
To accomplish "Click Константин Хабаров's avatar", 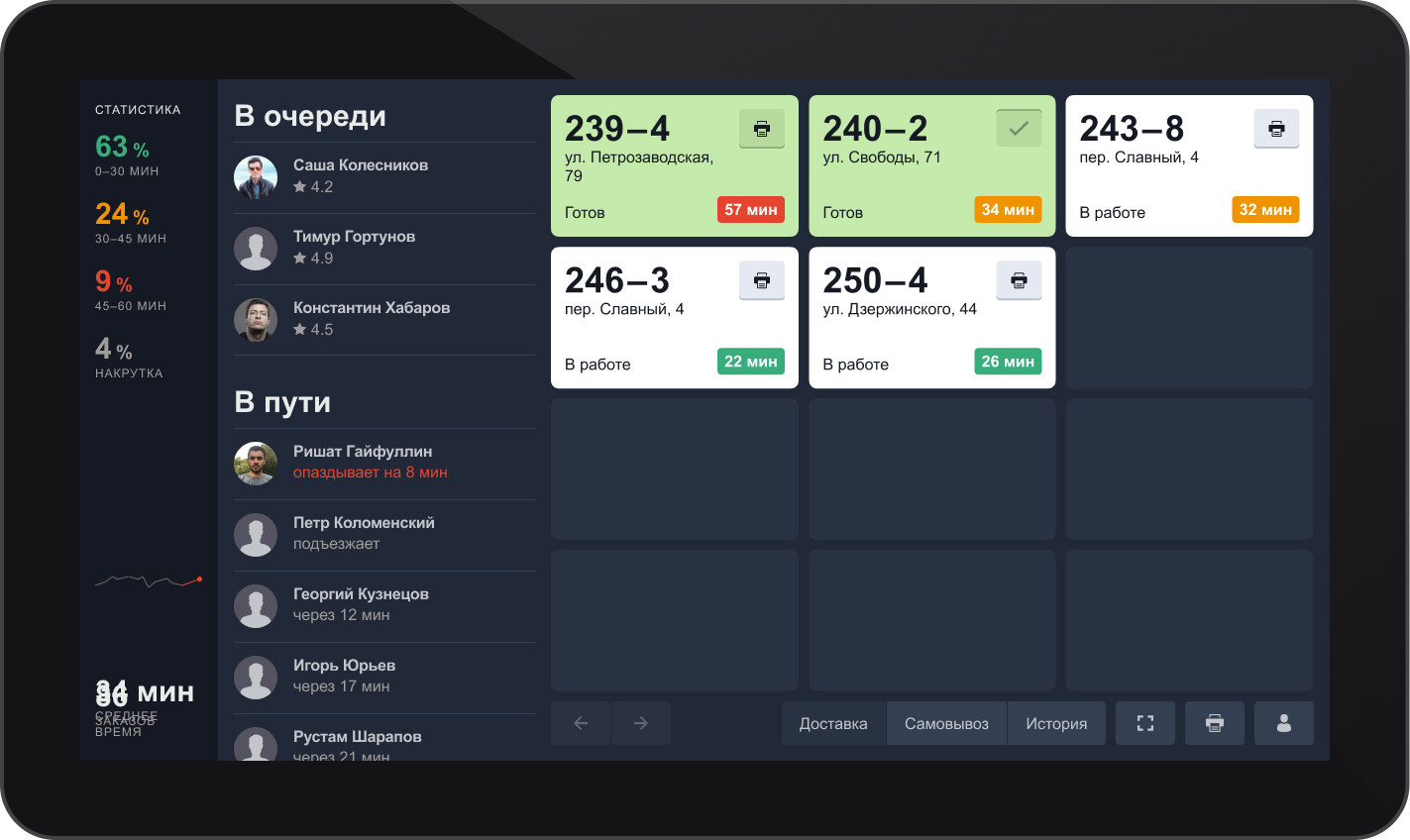I will tap(256, 320).
